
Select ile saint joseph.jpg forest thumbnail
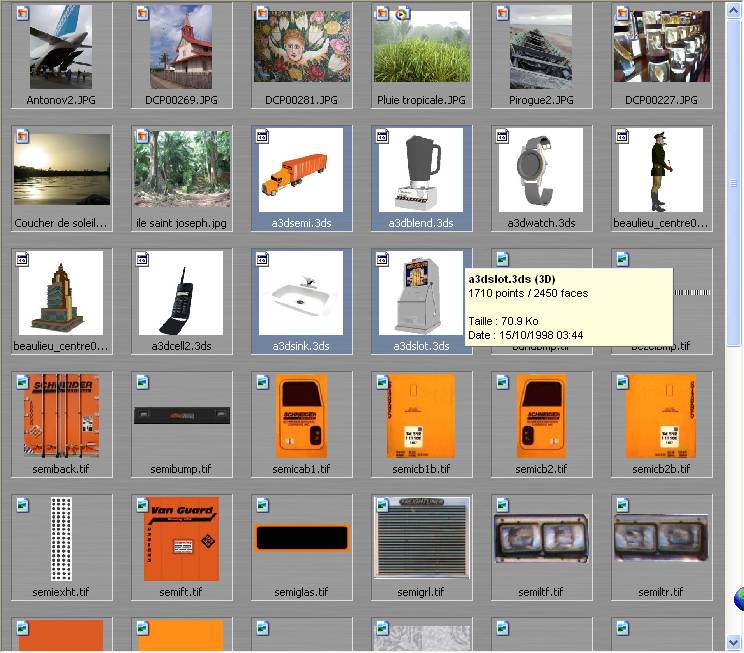(x=182, y=169)
